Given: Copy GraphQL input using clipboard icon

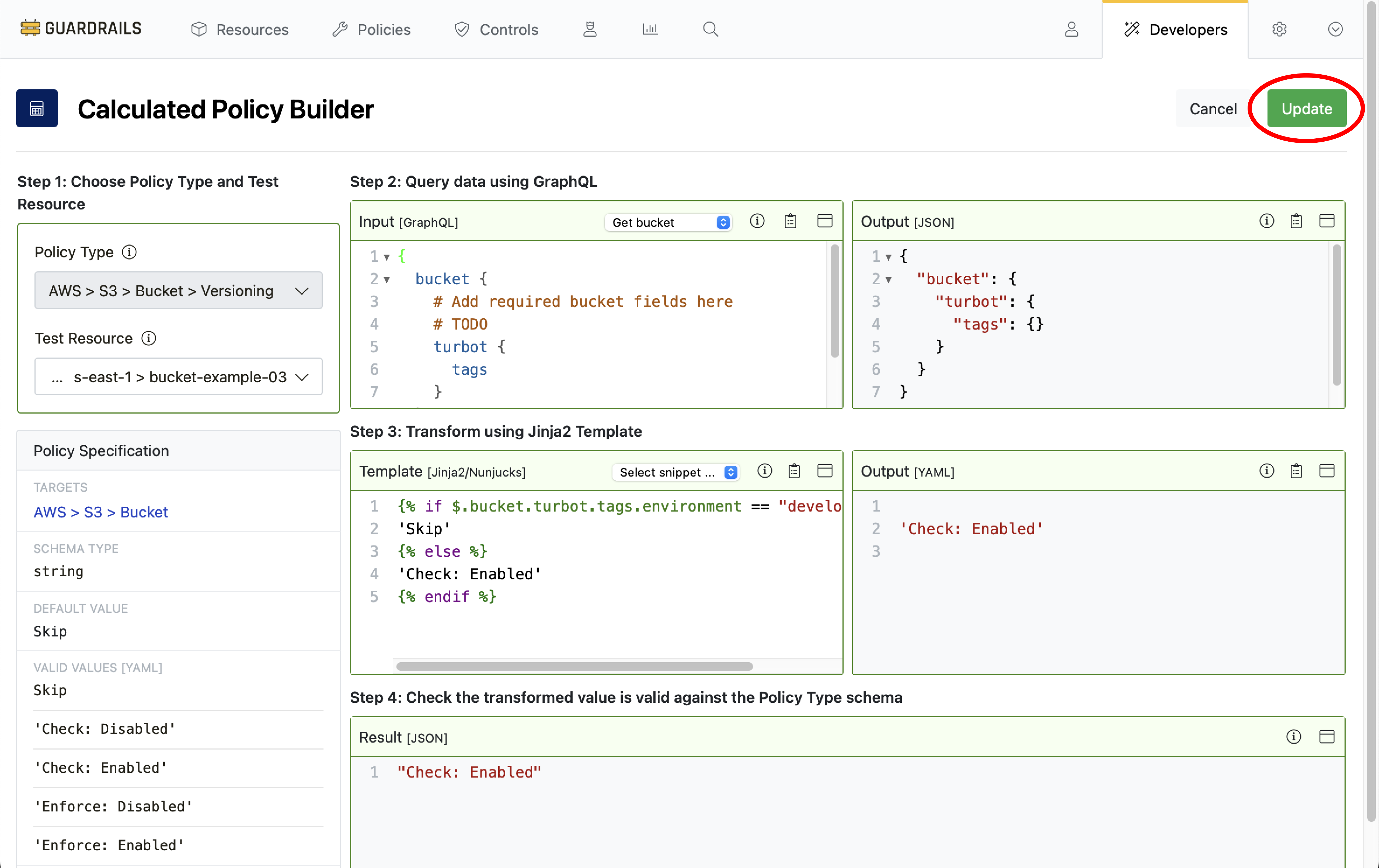Looking at the screenshot, I should (790, 221).
